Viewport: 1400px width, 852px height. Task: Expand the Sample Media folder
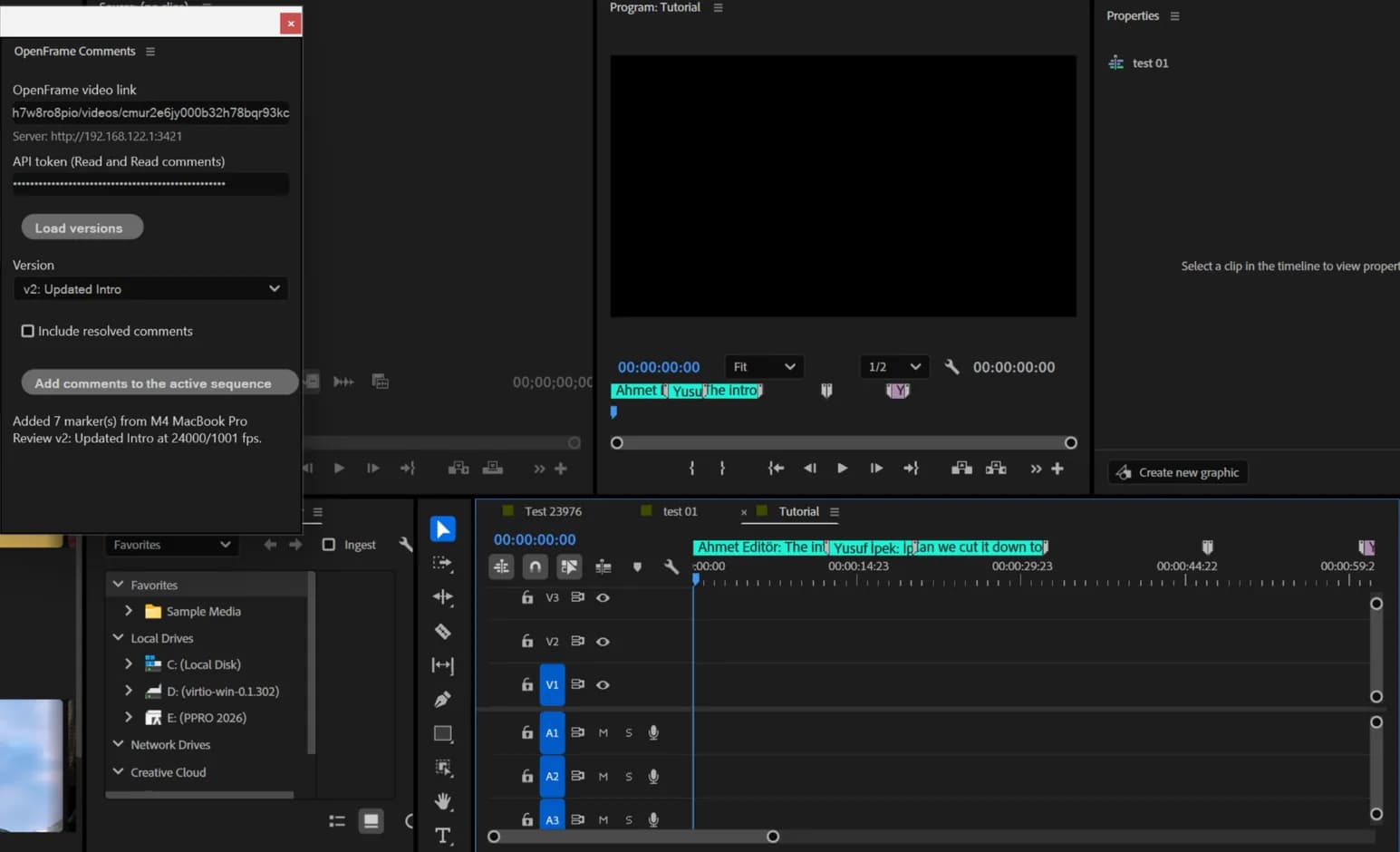(x=129, y=611)
